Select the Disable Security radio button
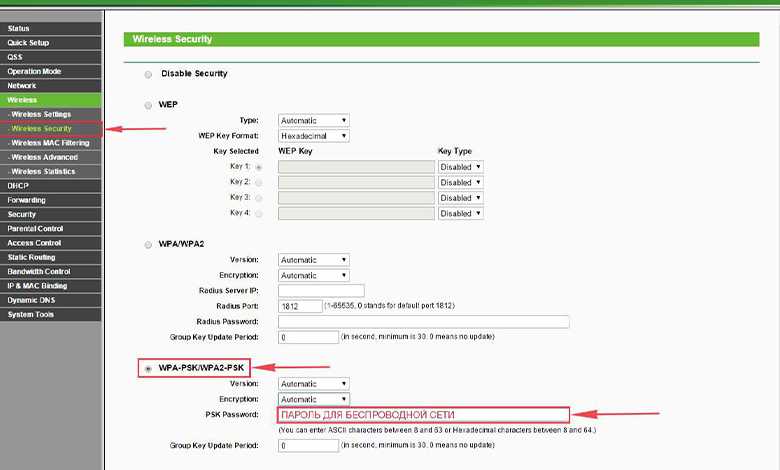Screen dimensions: 780x470 [x=148, y=75]
